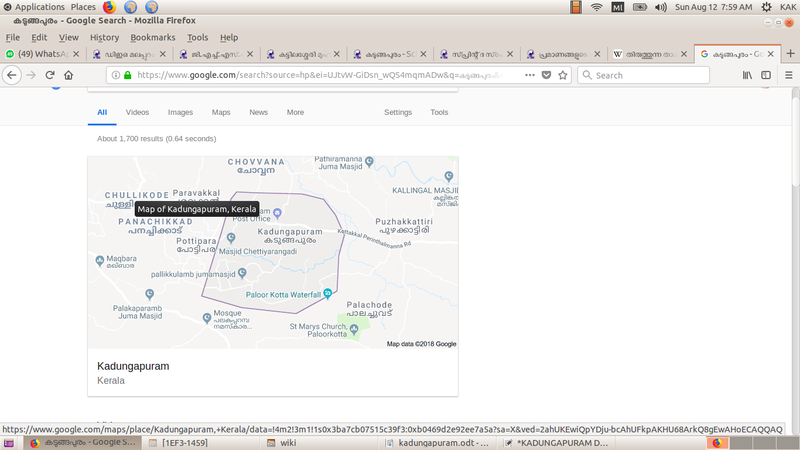This screenshot has width=800, height=450.
Task: Expand the More search filters option
Action: tap(295, 112)
